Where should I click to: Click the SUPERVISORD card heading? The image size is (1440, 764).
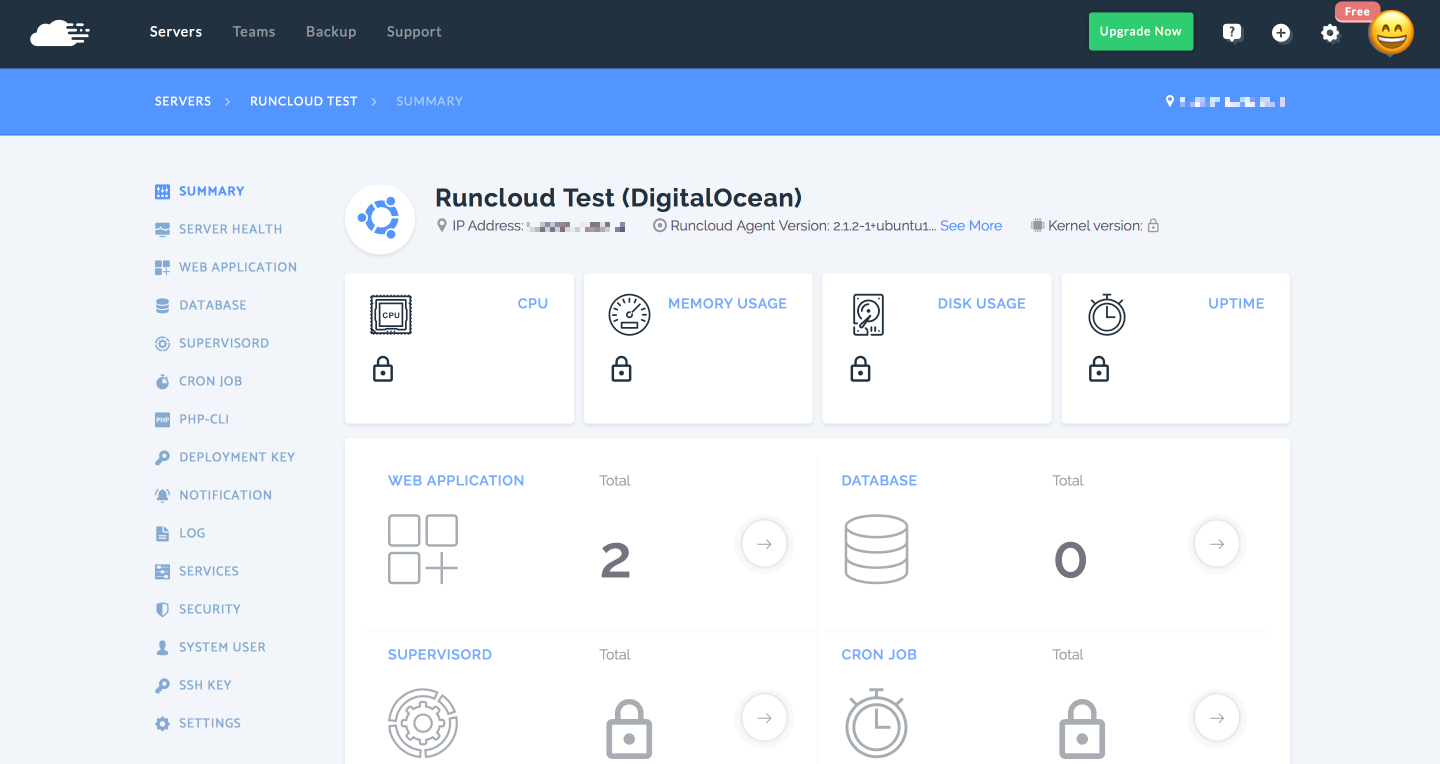440,655
